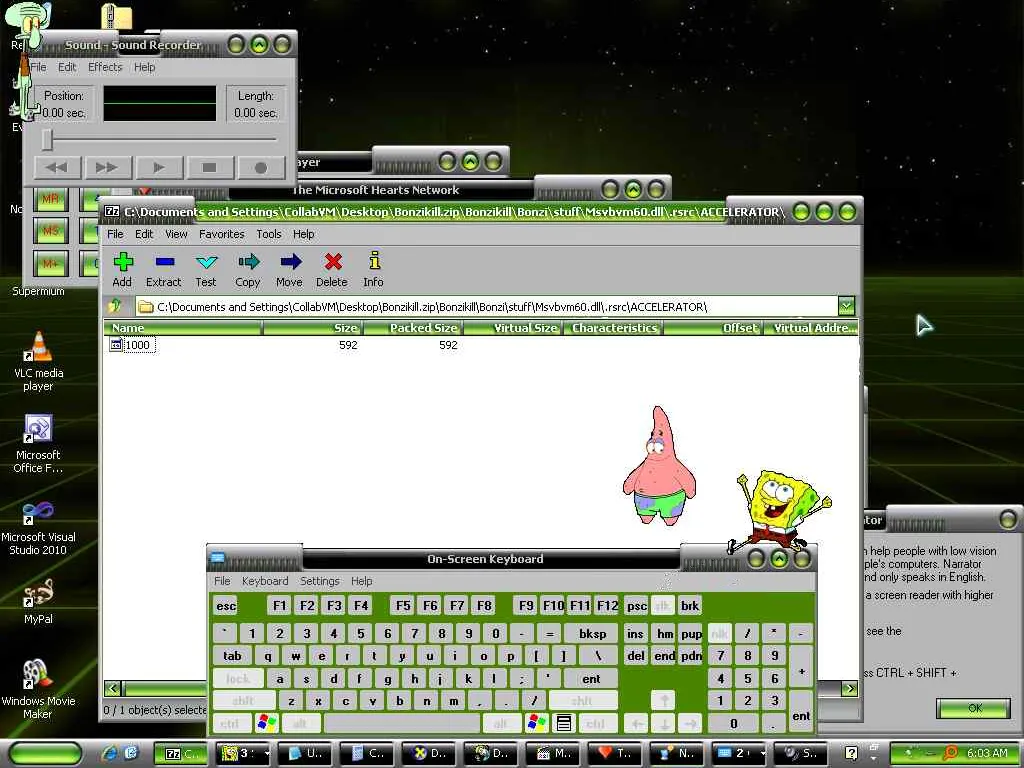Click the 7-Zip path input field
The width and height of the screenshot is (1024, 768).
click(x=487, y=306)
